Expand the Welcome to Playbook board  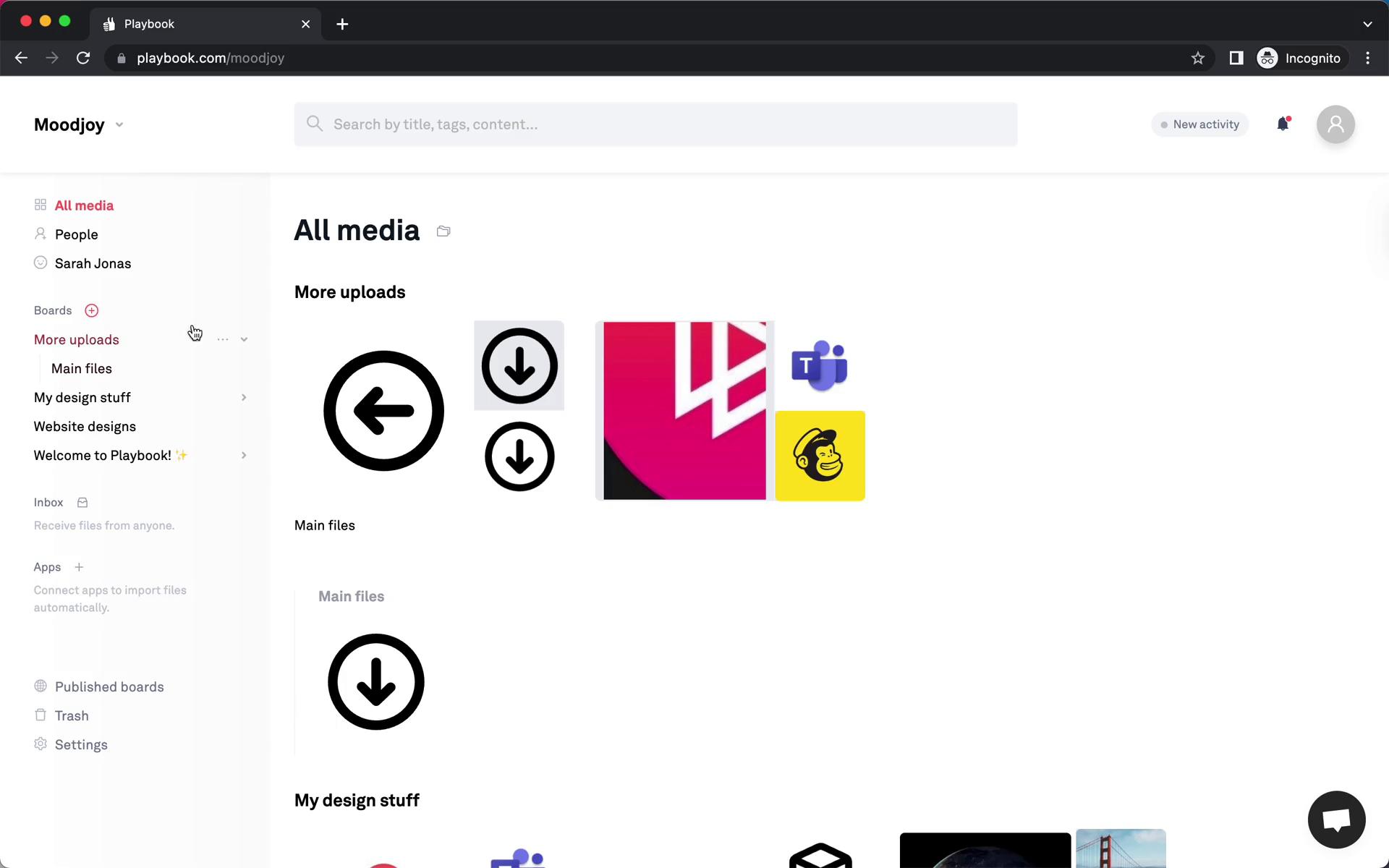click(244, 455)
